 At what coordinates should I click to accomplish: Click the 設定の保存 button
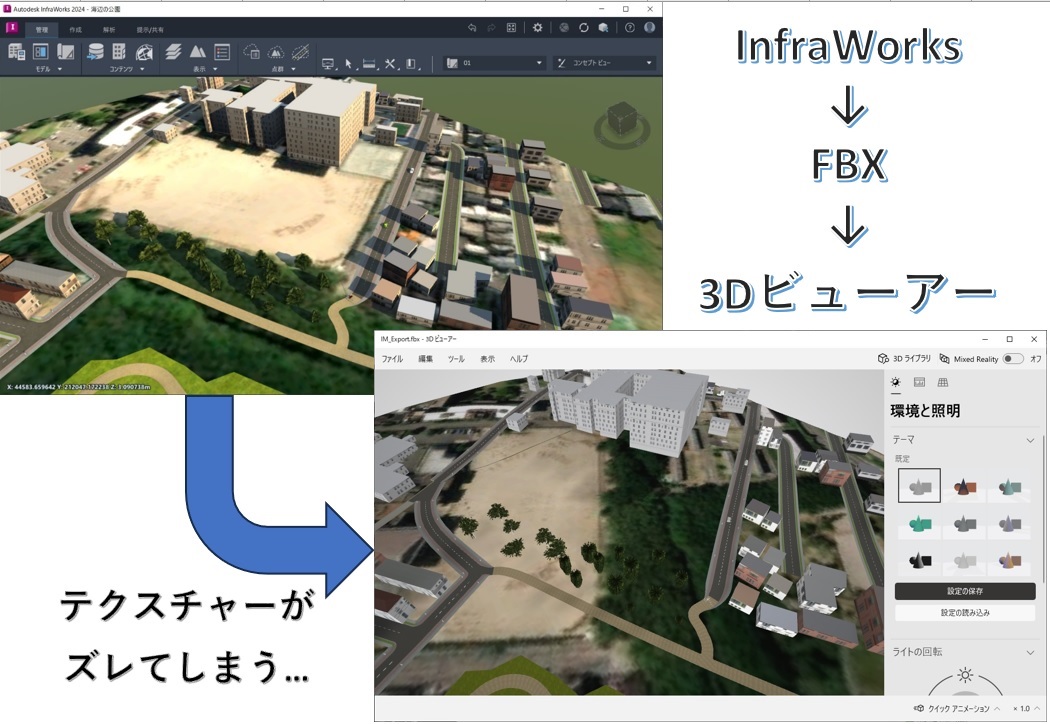(965, 591)
